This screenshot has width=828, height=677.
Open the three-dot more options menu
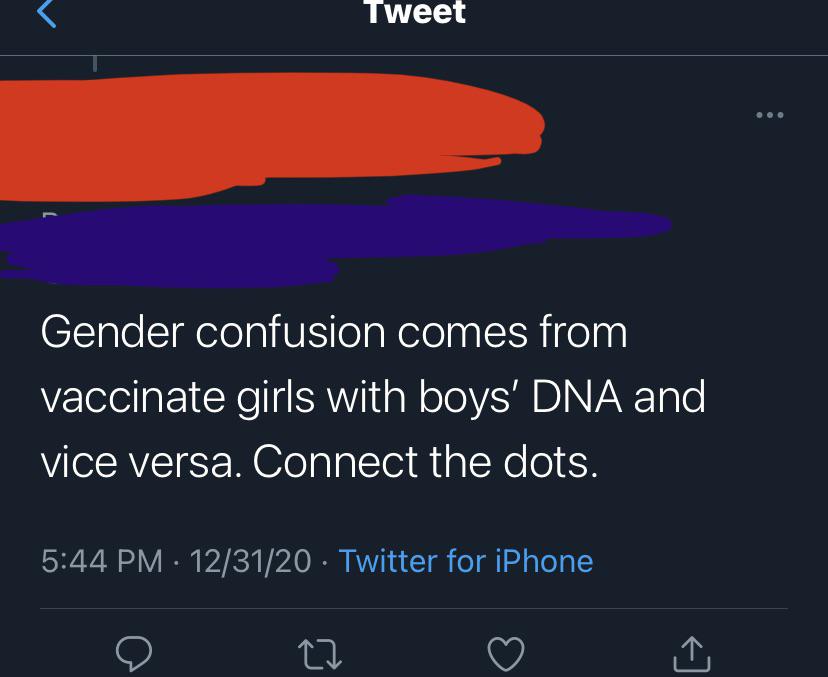coord(770,115)
